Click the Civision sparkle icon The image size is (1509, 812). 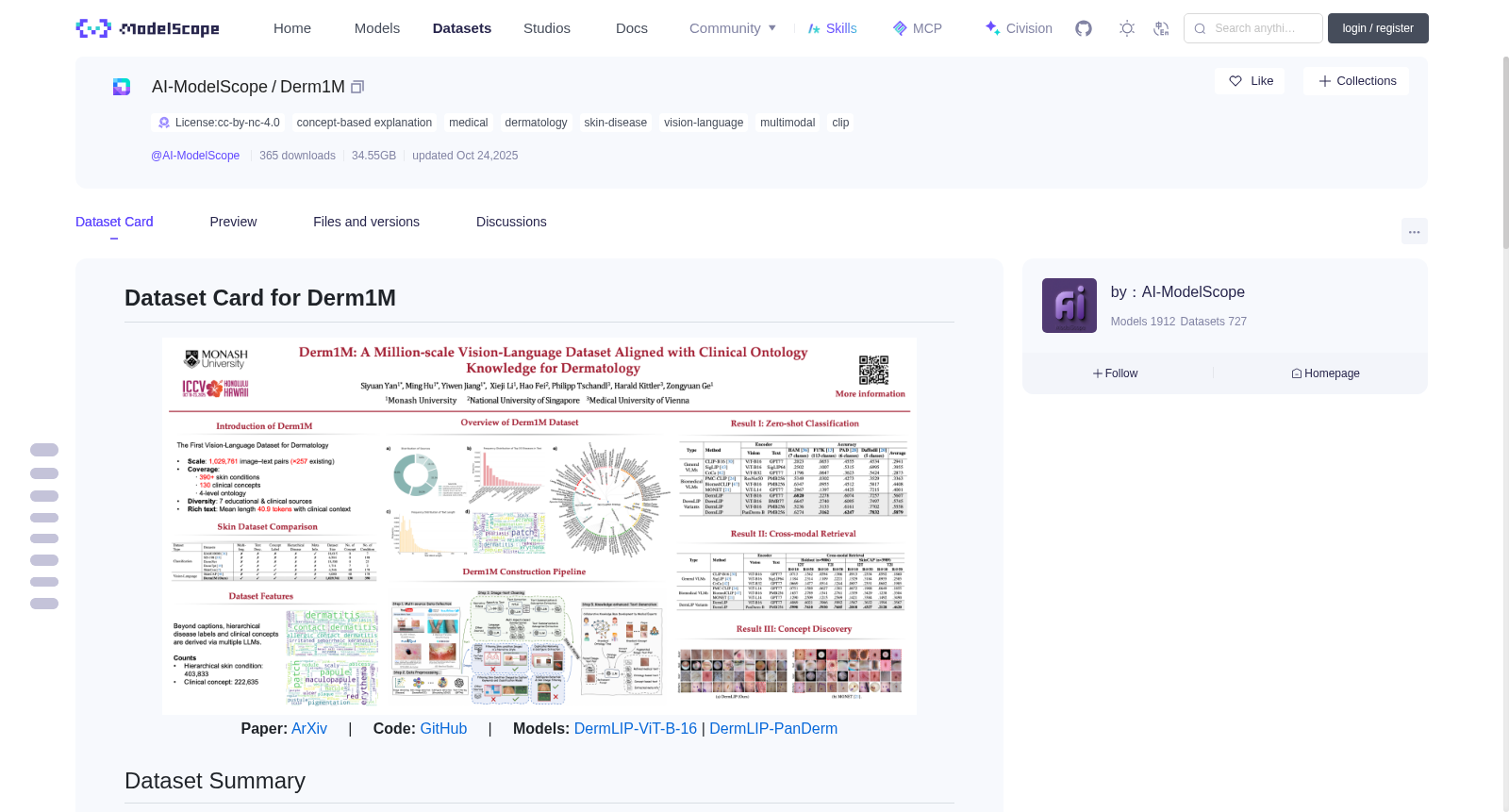tap(992, 28)
